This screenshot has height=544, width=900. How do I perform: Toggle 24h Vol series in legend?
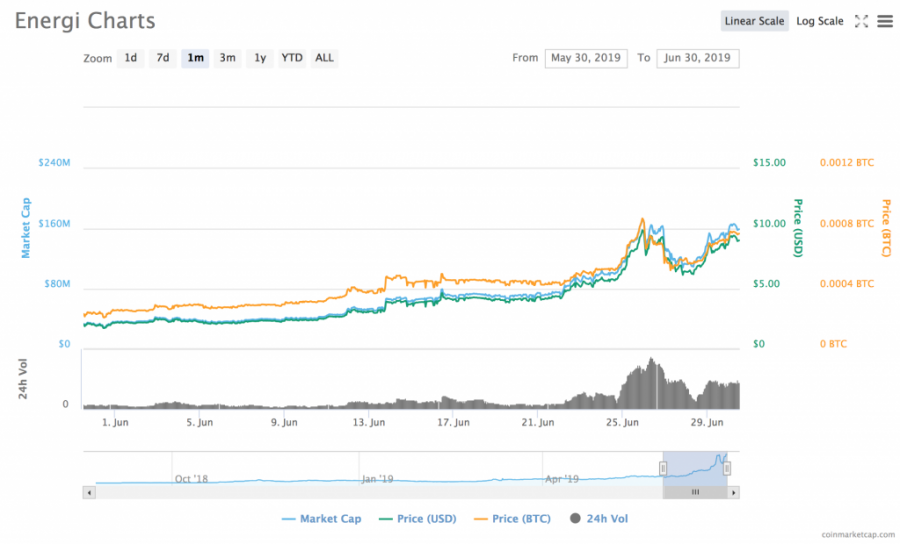(599, 519)
